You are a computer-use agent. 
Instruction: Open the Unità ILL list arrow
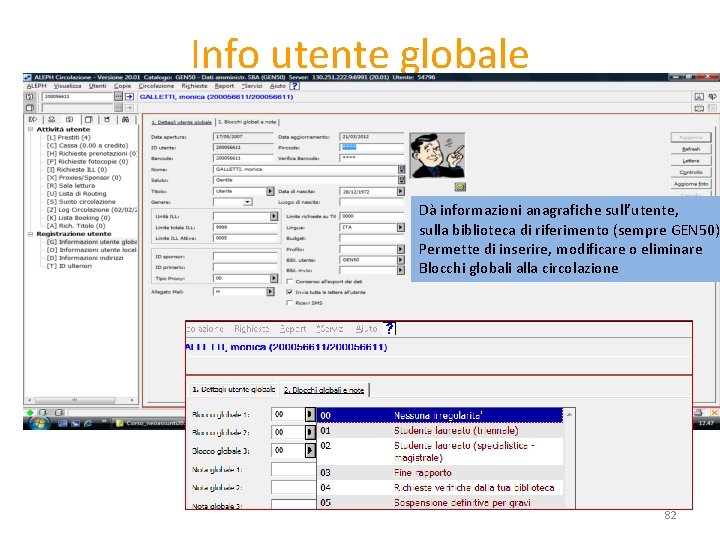(x=274, y=216)
